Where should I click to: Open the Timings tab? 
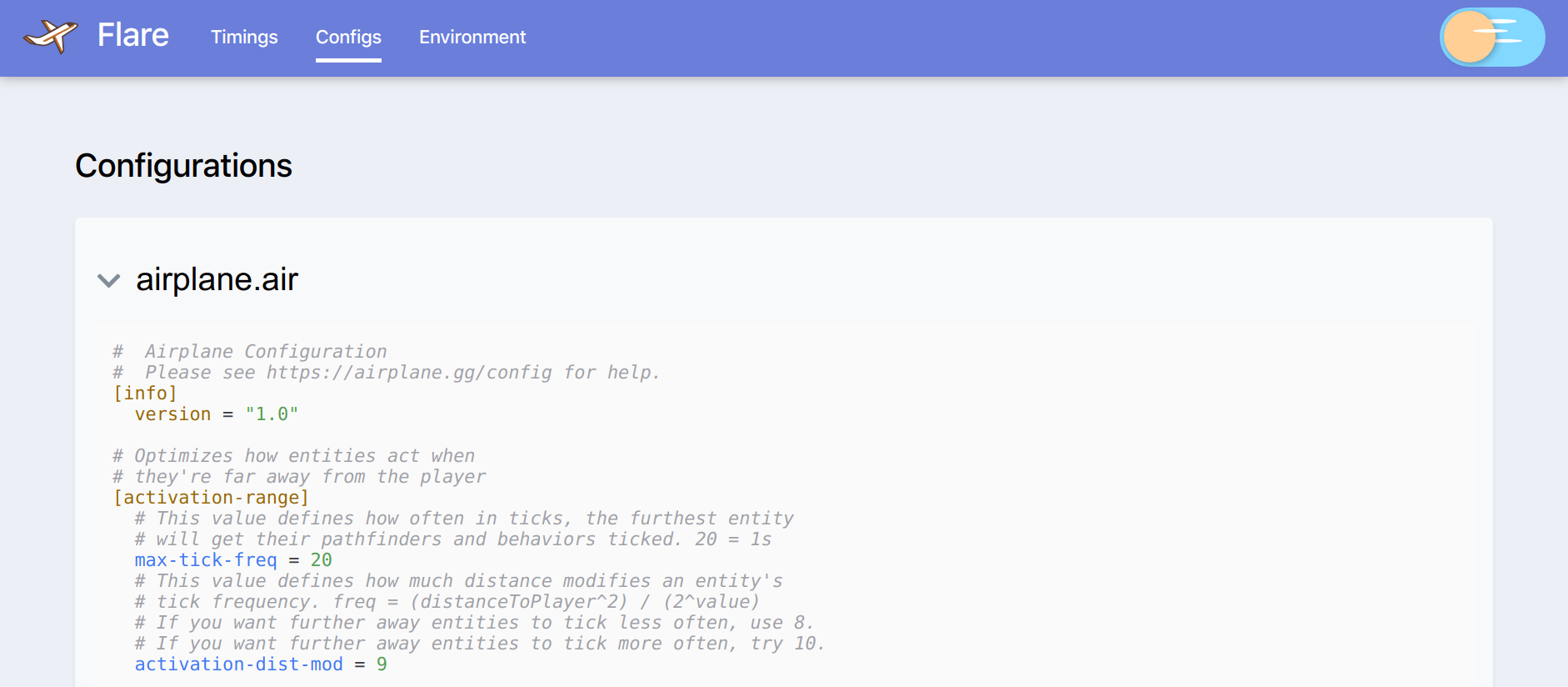point(244,38)
